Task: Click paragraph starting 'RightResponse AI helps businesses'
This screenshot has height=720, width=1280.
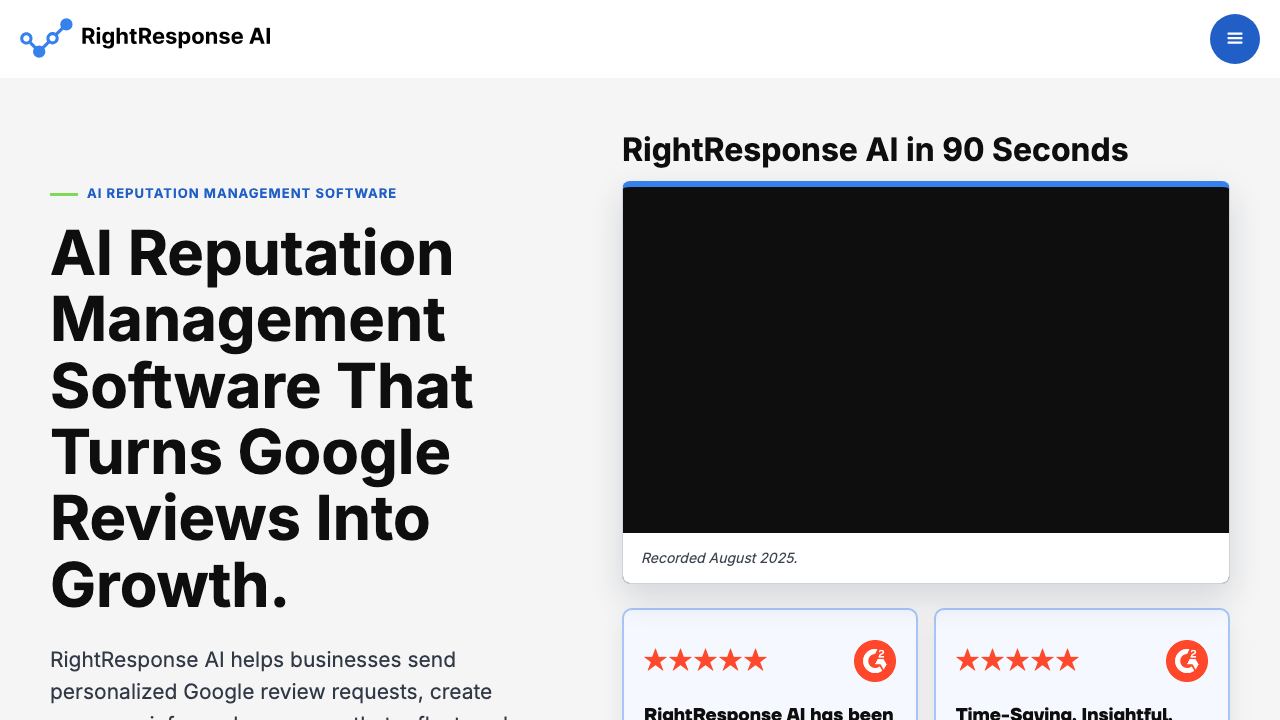Action: pos(280,685)
